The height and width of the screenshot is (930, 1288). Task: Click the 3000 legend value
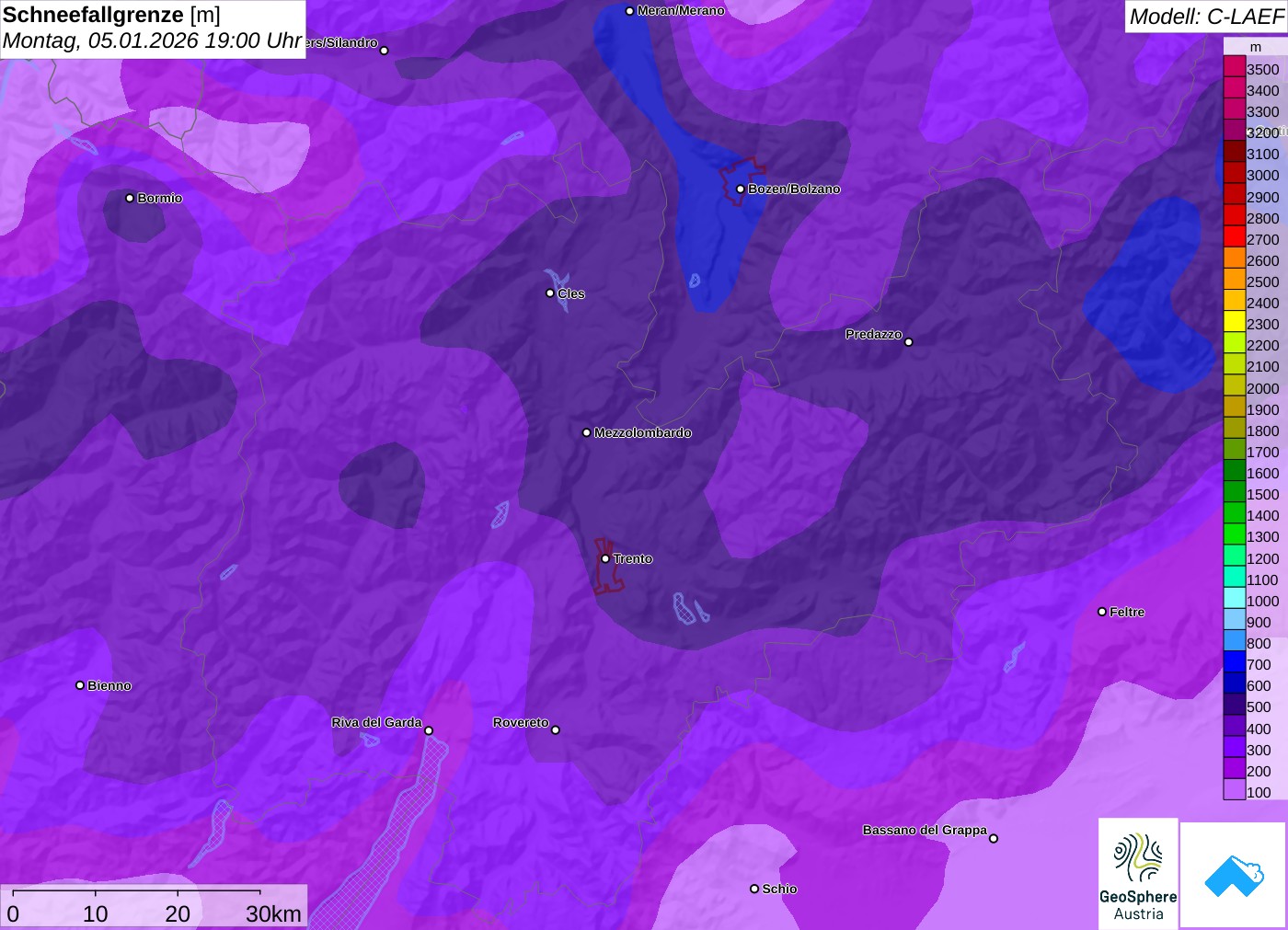tap(1263, 175)
